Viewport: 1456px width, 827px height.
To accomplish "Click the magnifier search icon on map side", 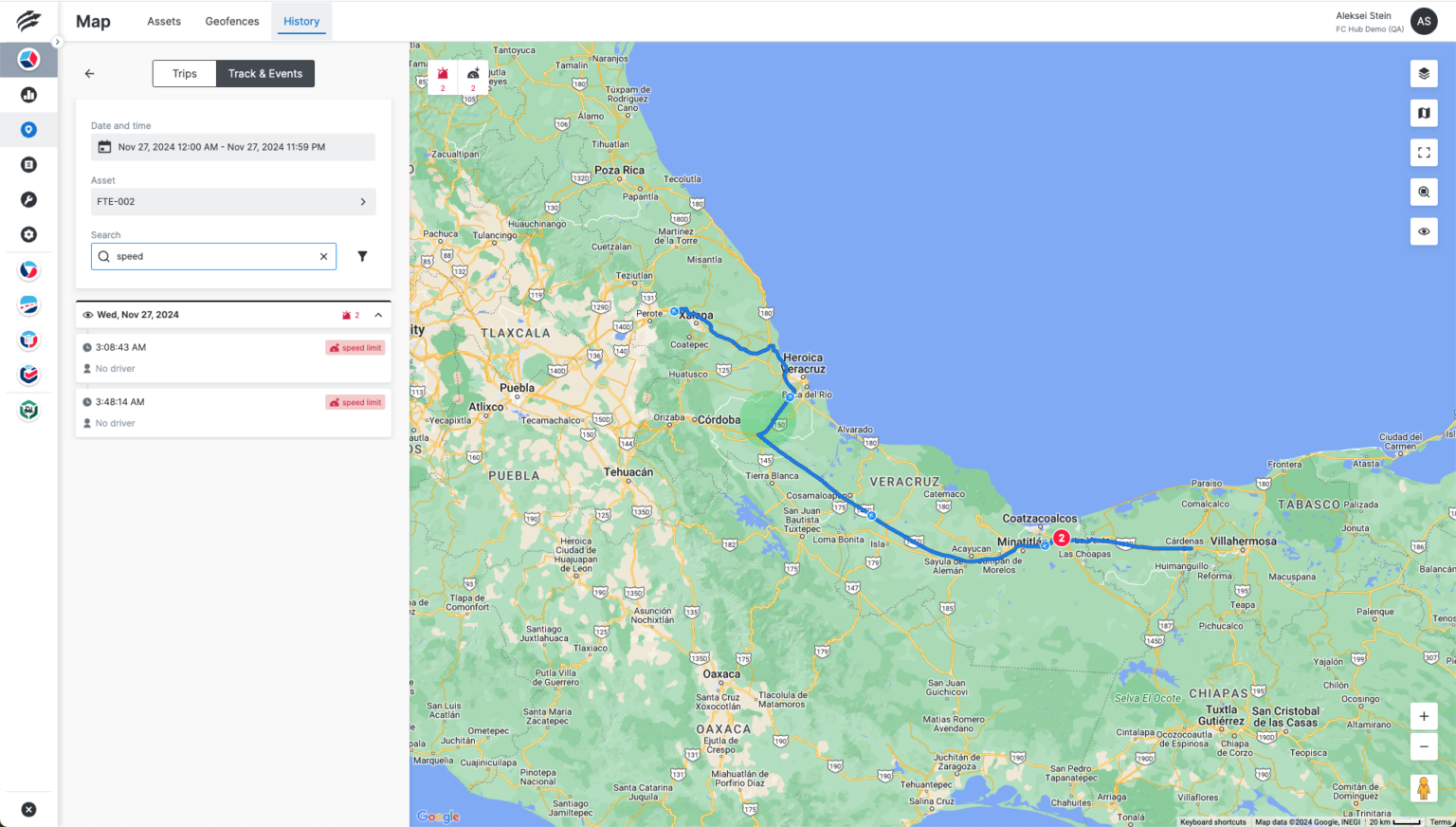I will [1424, 192].
